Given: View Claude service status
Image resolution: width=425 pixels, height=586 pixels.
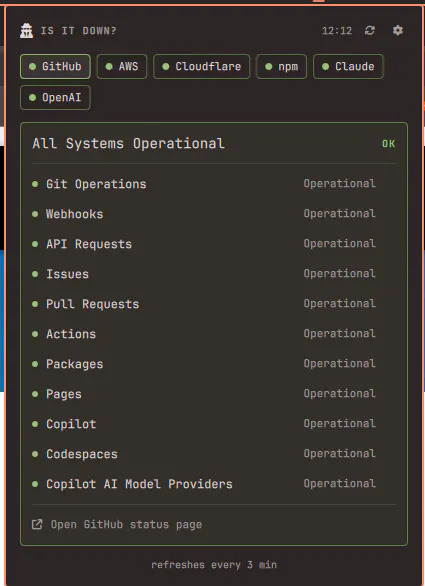Looking at the screenshot, I should [348, 67].
